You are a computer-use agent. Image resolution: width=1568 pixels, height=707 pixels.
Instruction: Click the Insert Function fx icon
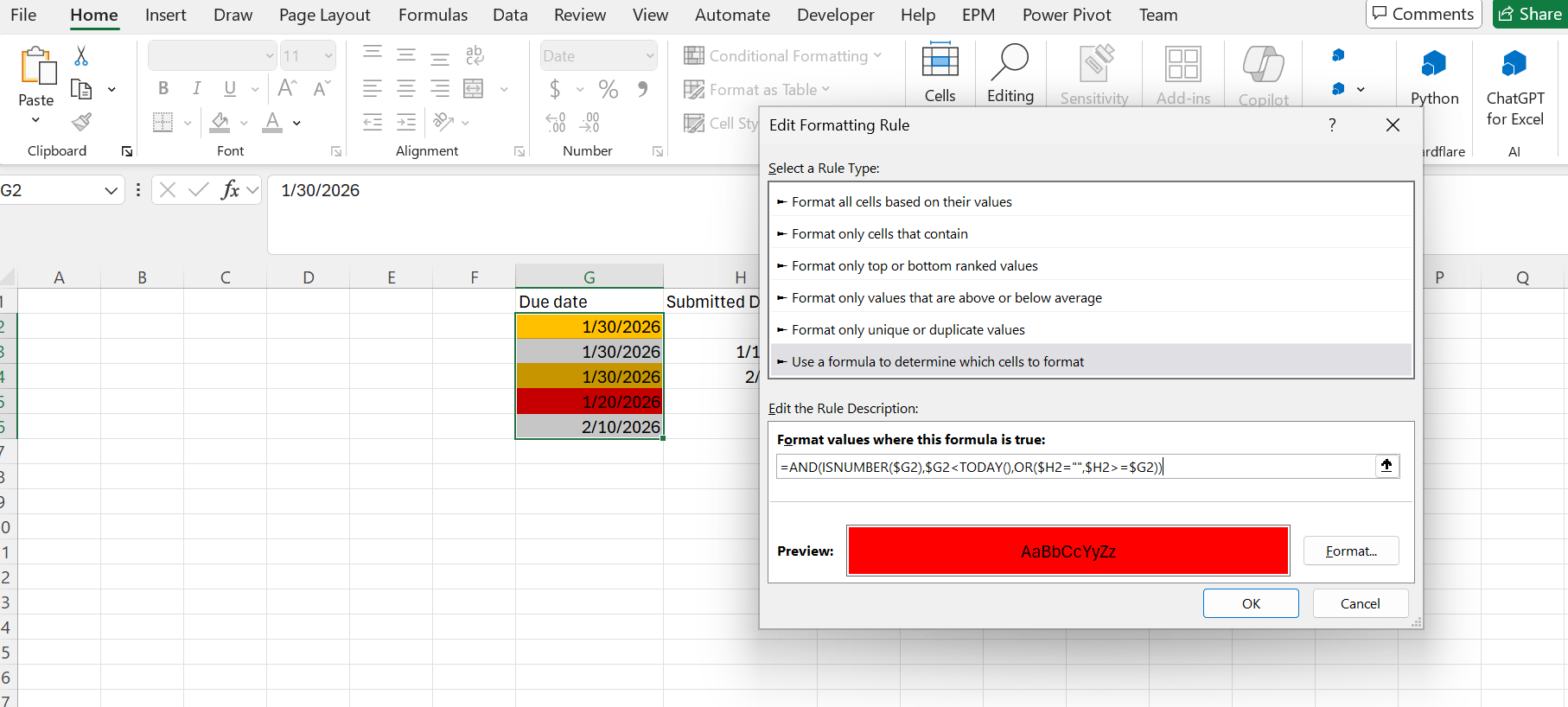click(230, 190)
